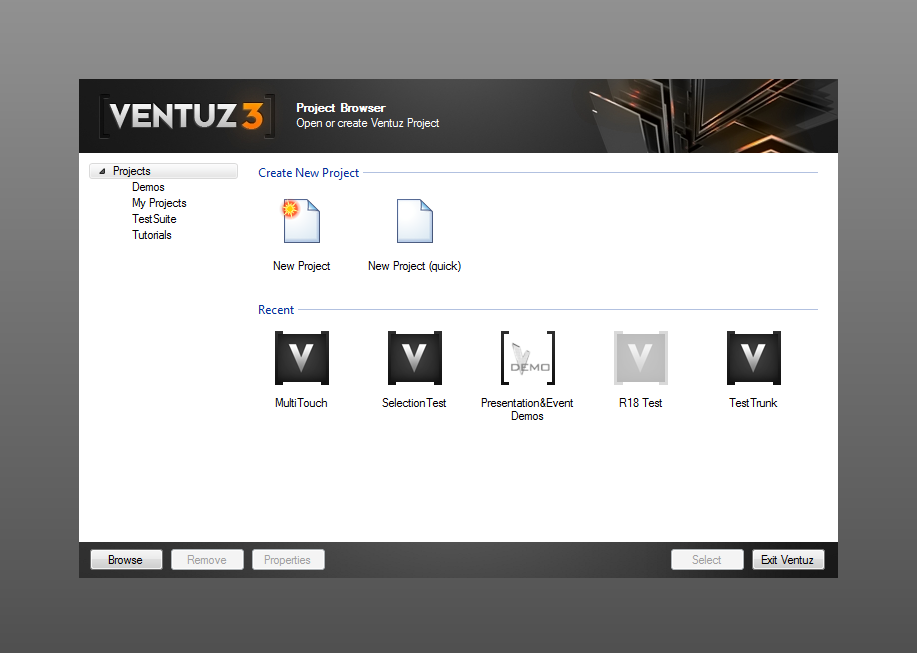Open Demos folder in tree

pyautogui.click(x=148, y=187)
